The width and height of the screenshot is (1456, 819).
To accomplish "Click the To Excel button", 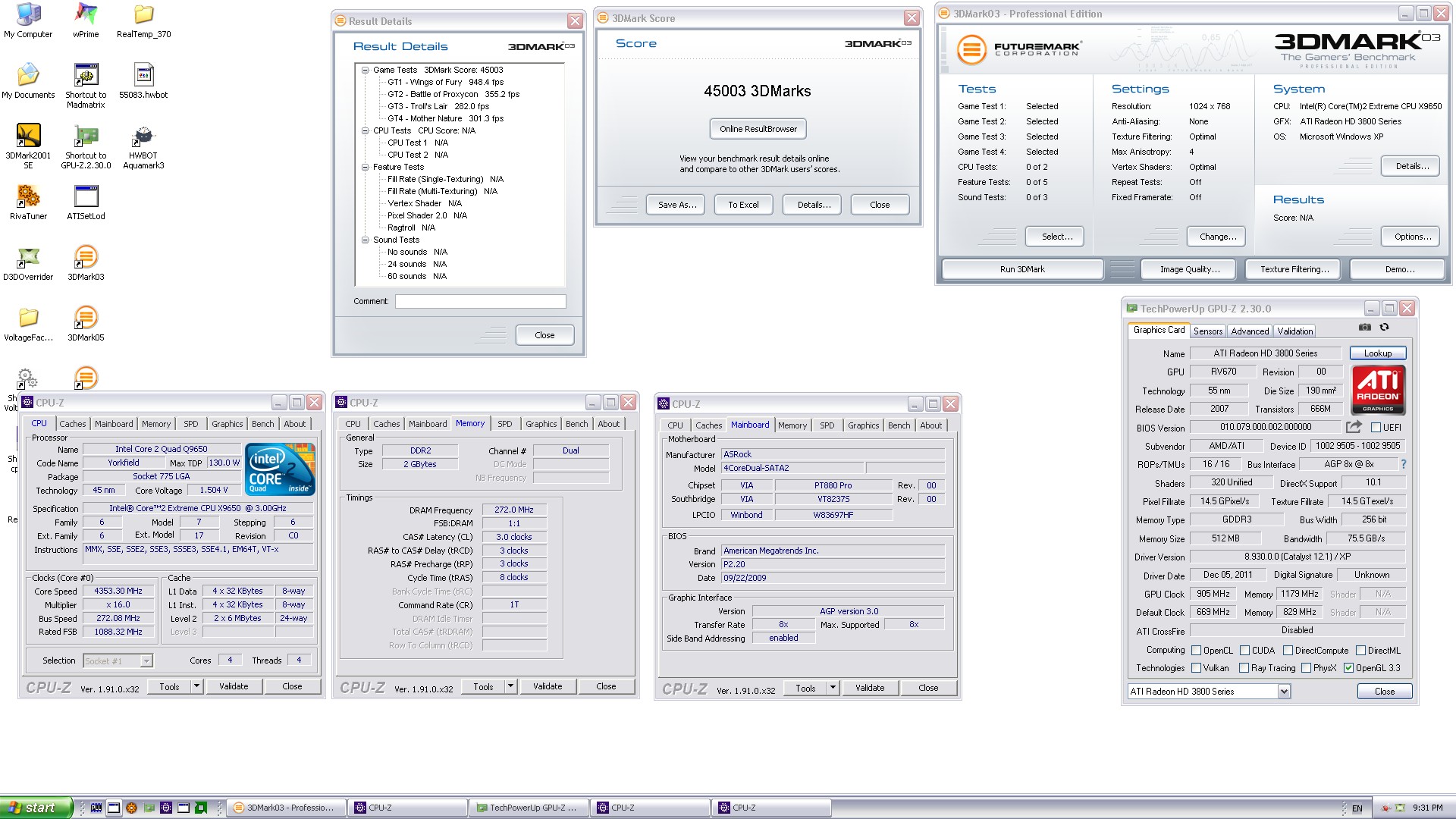I will coord(743,205).
